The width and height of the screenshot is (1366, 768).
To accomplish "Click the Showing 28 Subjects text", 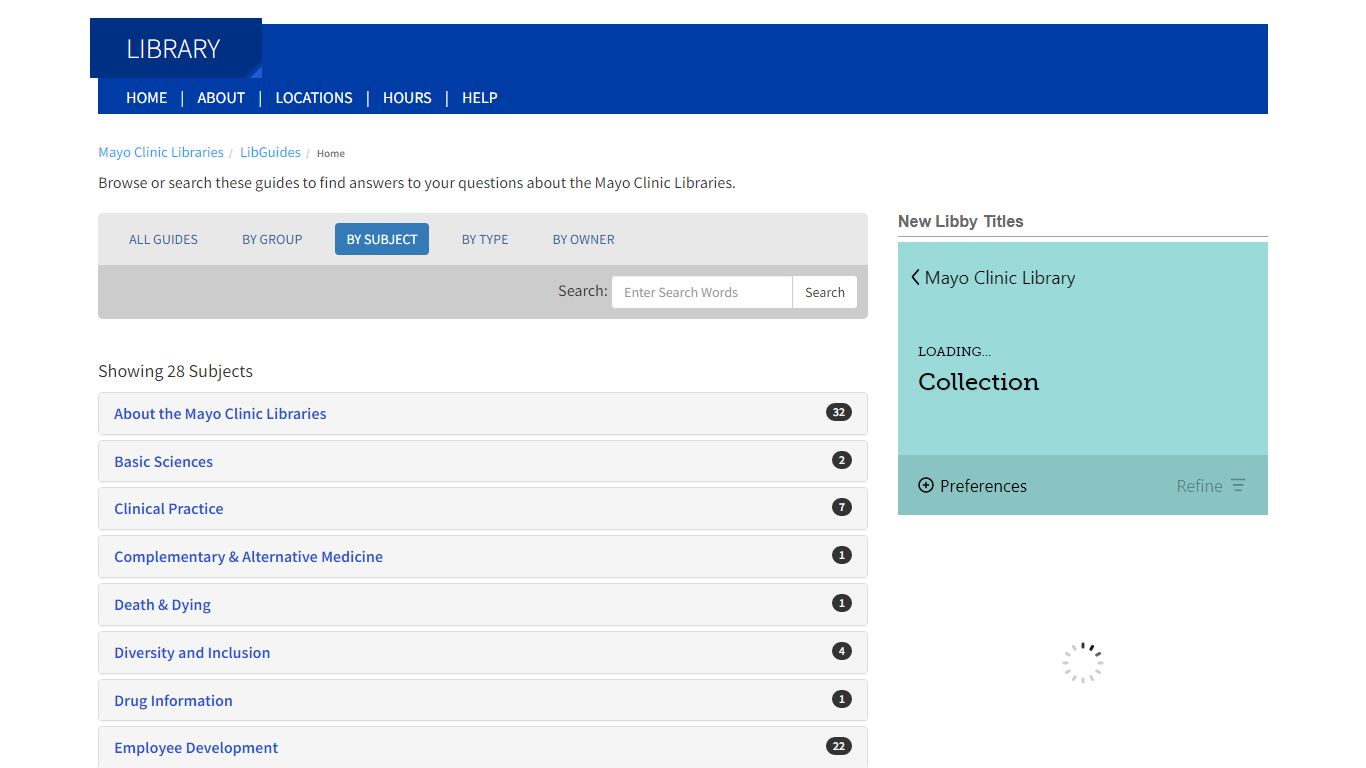I will [x=175, y=371].
